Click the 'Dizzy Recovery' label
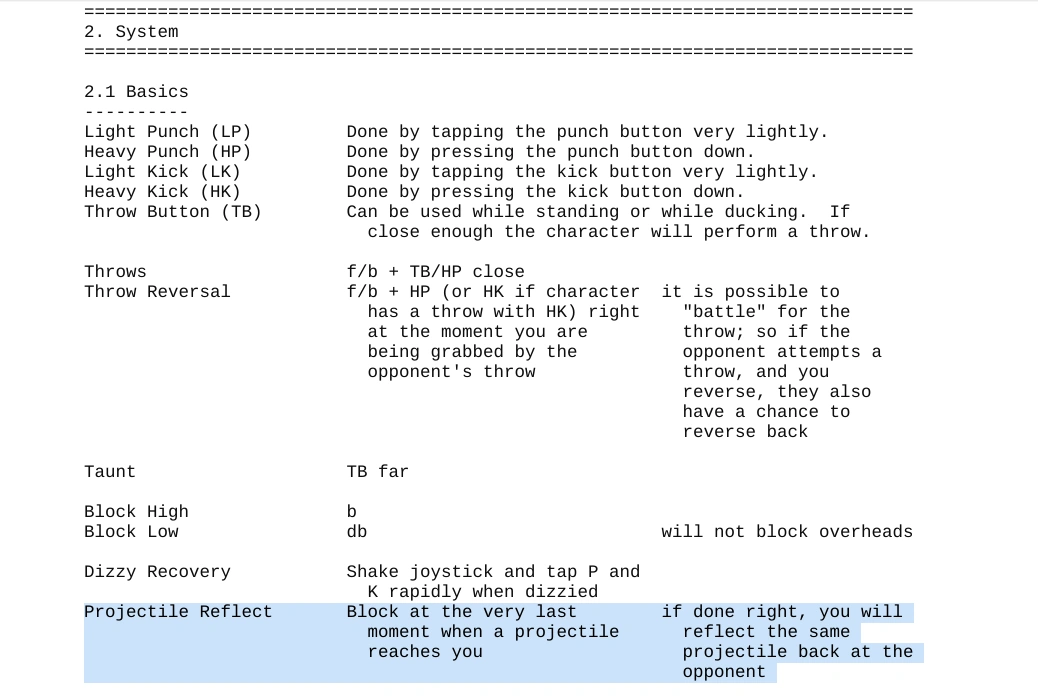Viewport: 1038px width, 700px height. tap(157, 572)
